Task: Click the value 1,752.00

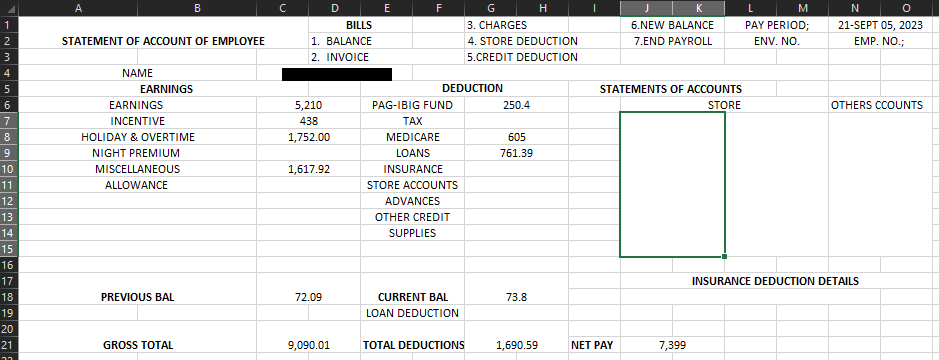Action: point(308,137)
